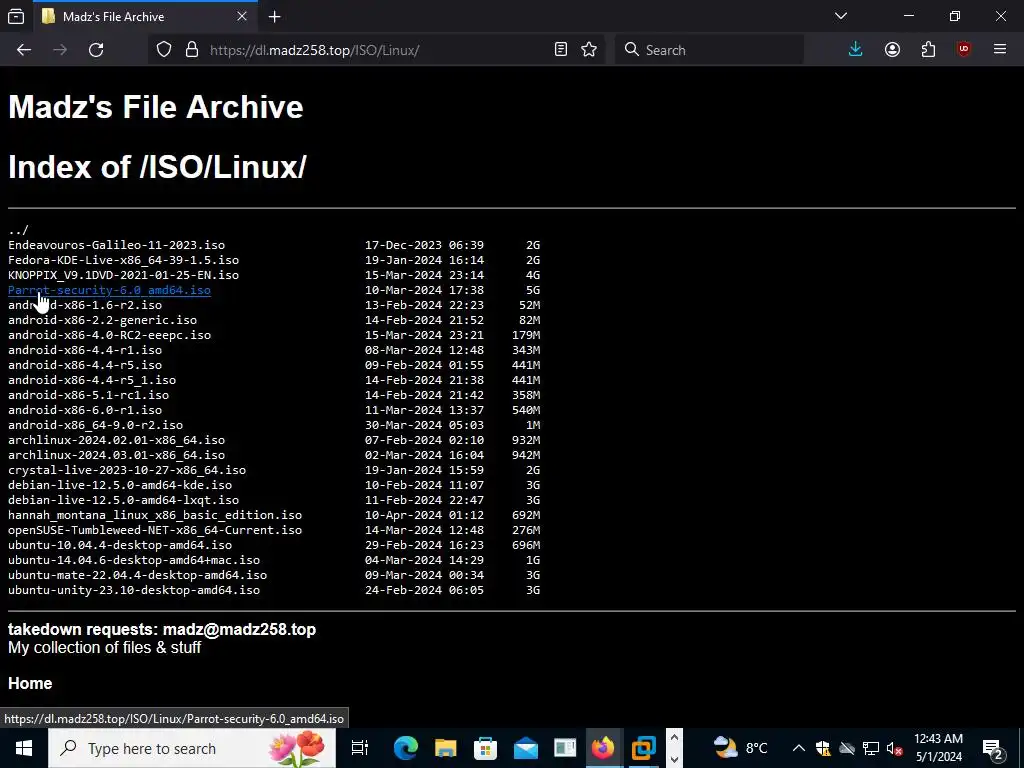The image size is (1024, 768).
Task: Open the Extensions panel
Action: tap(928, 50)
